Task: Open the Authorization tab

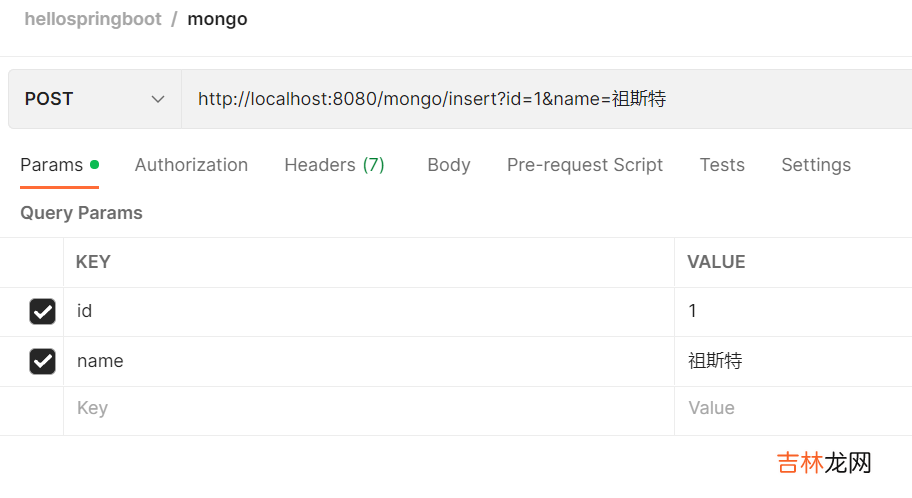Action: click(191, 165)
